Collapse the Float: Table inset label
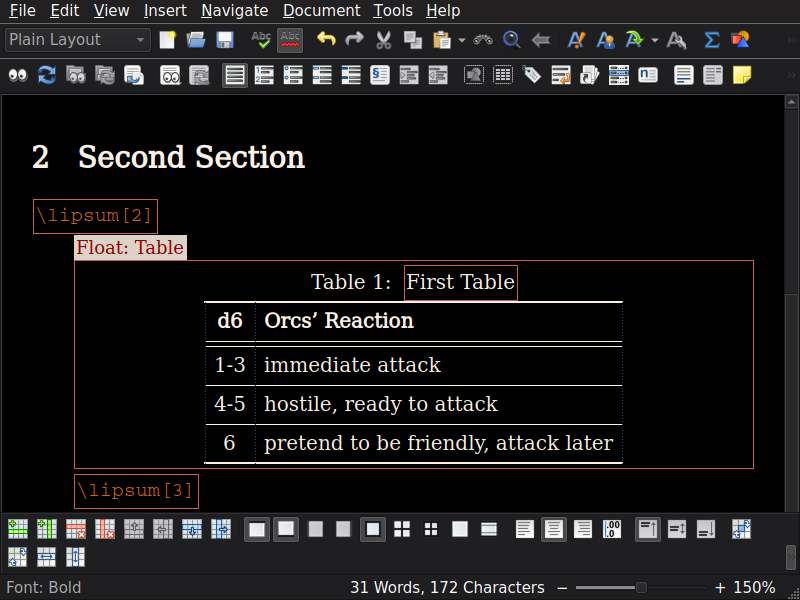The width and height of the screenshot is (800, 600). (130, 247)
